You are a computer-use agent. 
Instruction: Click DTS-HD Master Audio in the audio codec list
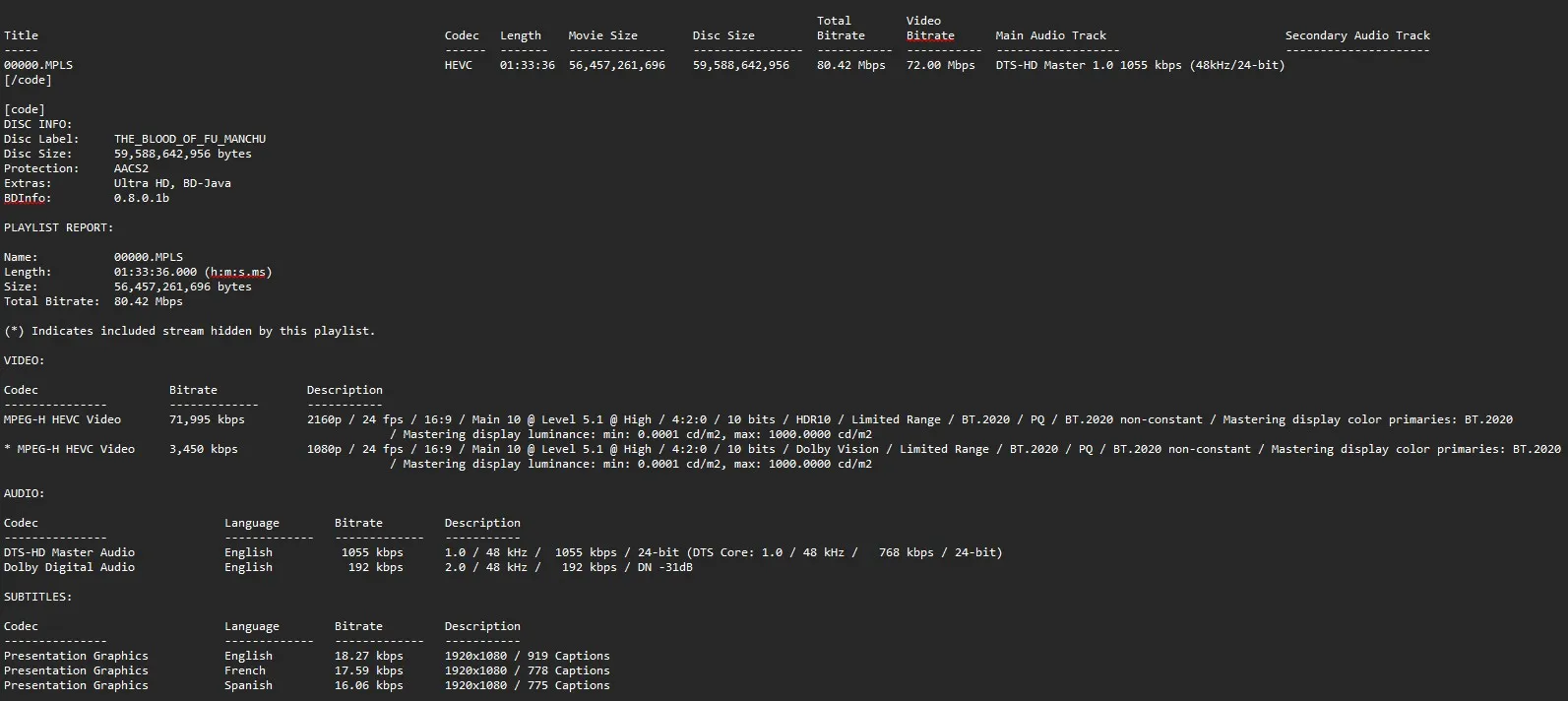point(69,552)
